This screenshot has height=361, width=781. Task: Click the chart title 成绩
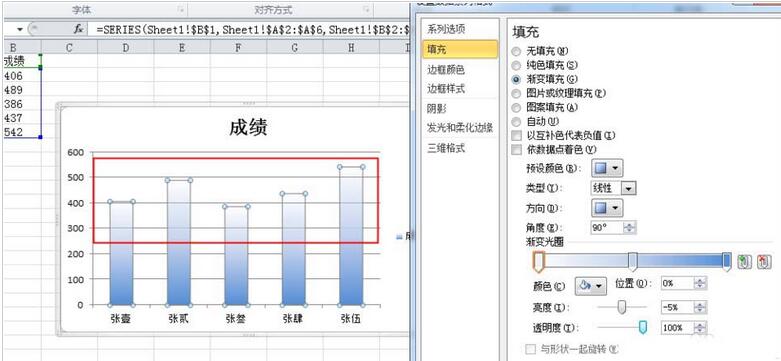click(249, 128)
